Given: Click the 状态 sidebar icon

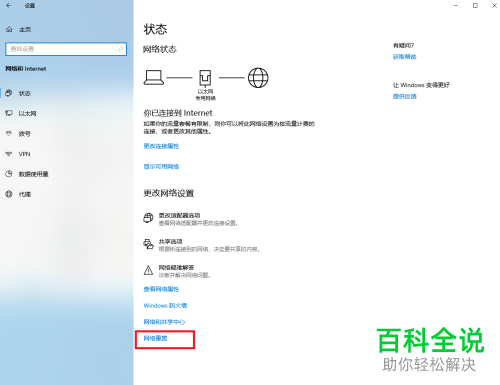Looking at the screenshot, I should coord(9,93).
